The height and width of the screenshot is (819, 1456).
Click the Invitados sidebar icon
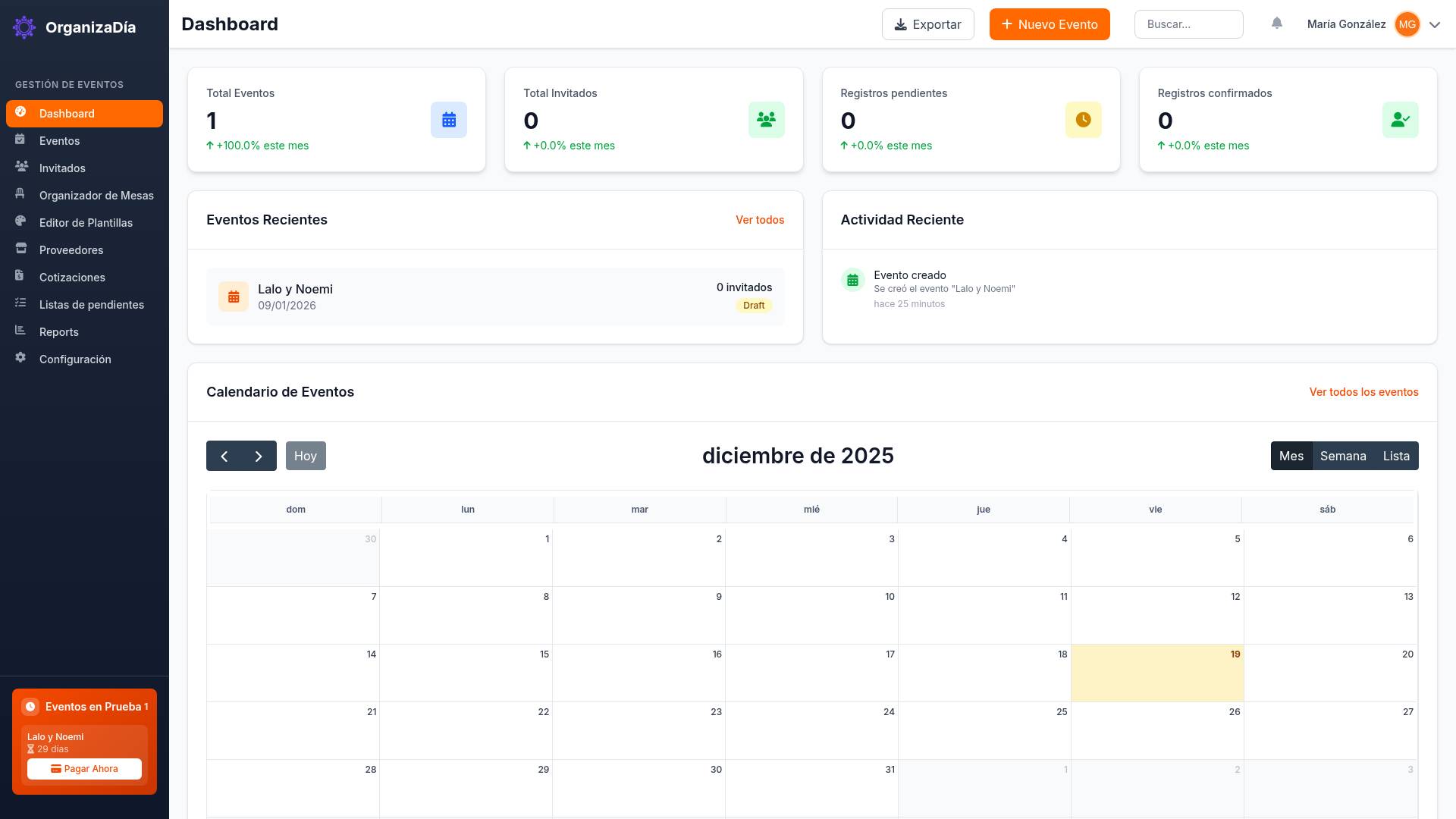point(20,168)
